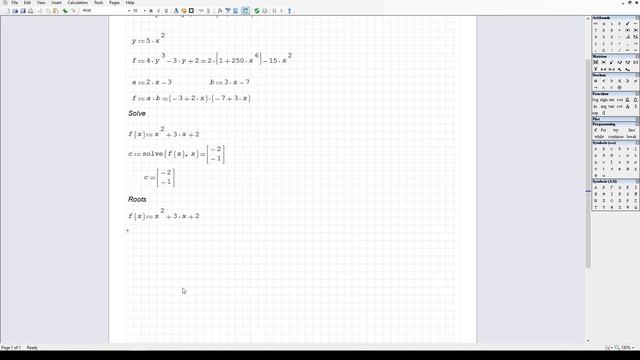Click the less-than operator in Boolean panel

(x=604, y=81)
